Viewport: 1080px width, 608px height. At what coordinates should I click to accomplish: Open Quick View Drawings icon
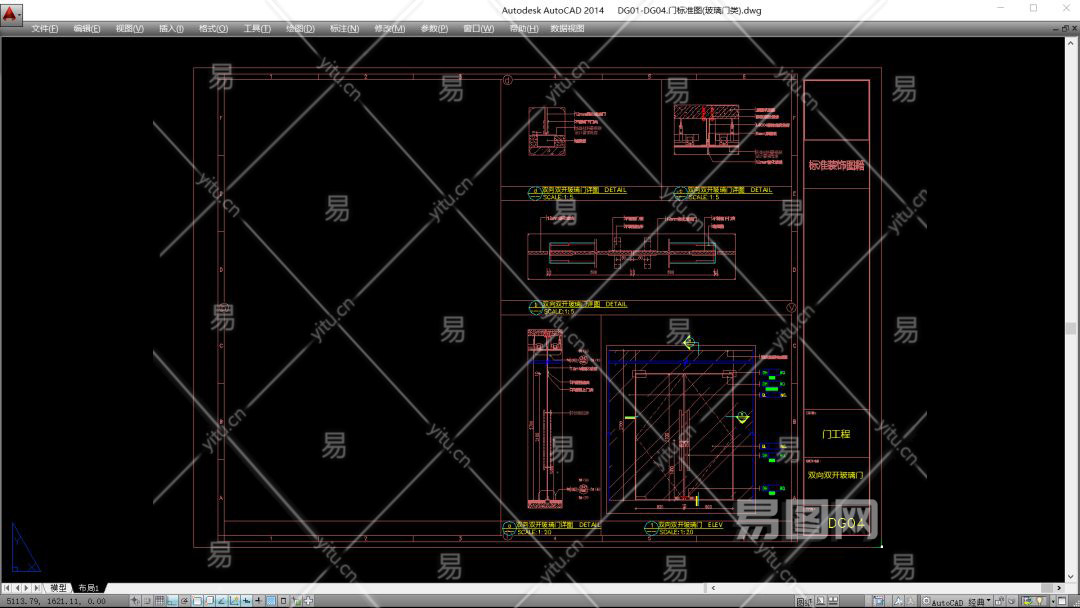[x=833, y=601]
